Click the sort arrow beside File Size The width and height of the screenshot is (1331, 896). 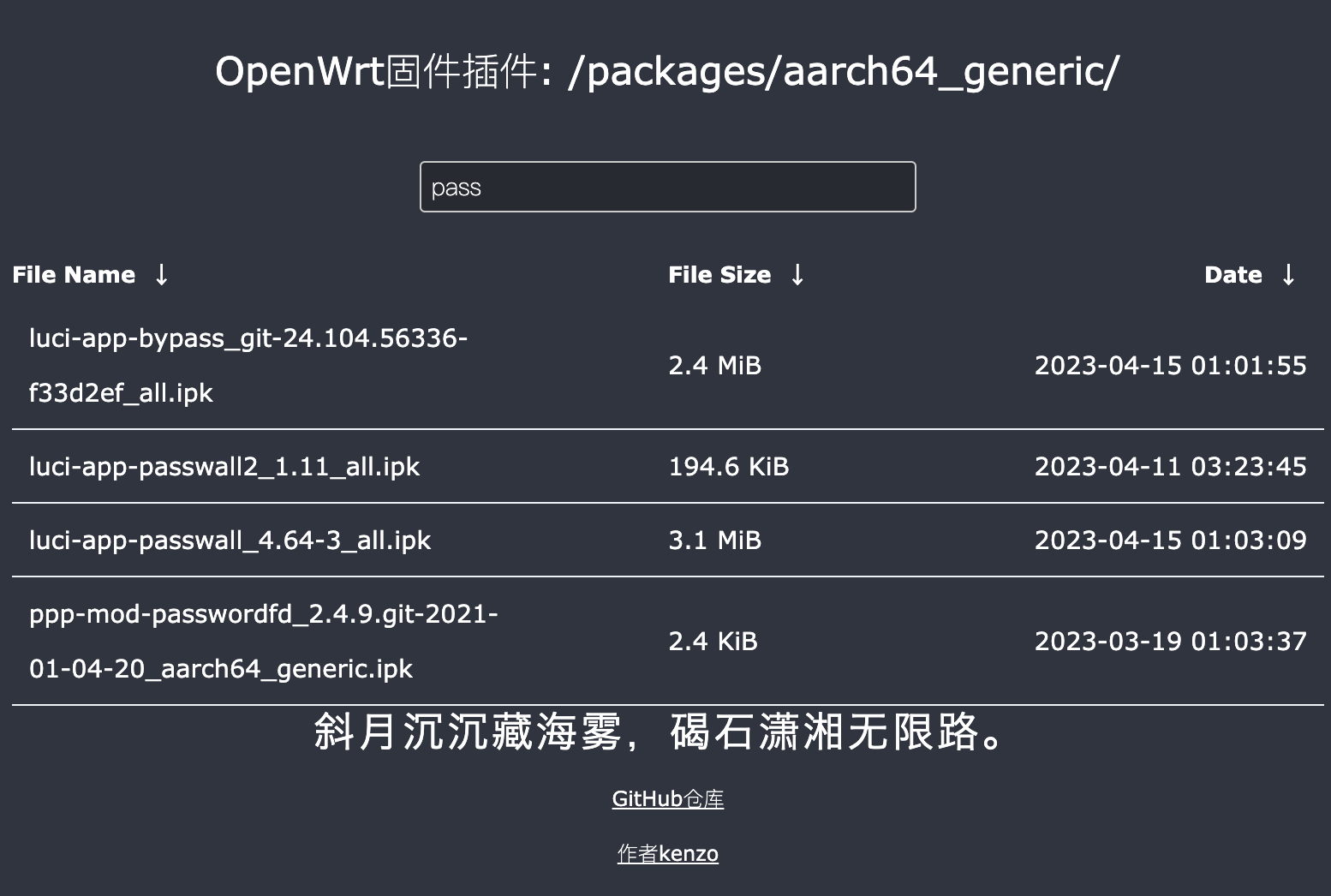pos(797,275)
